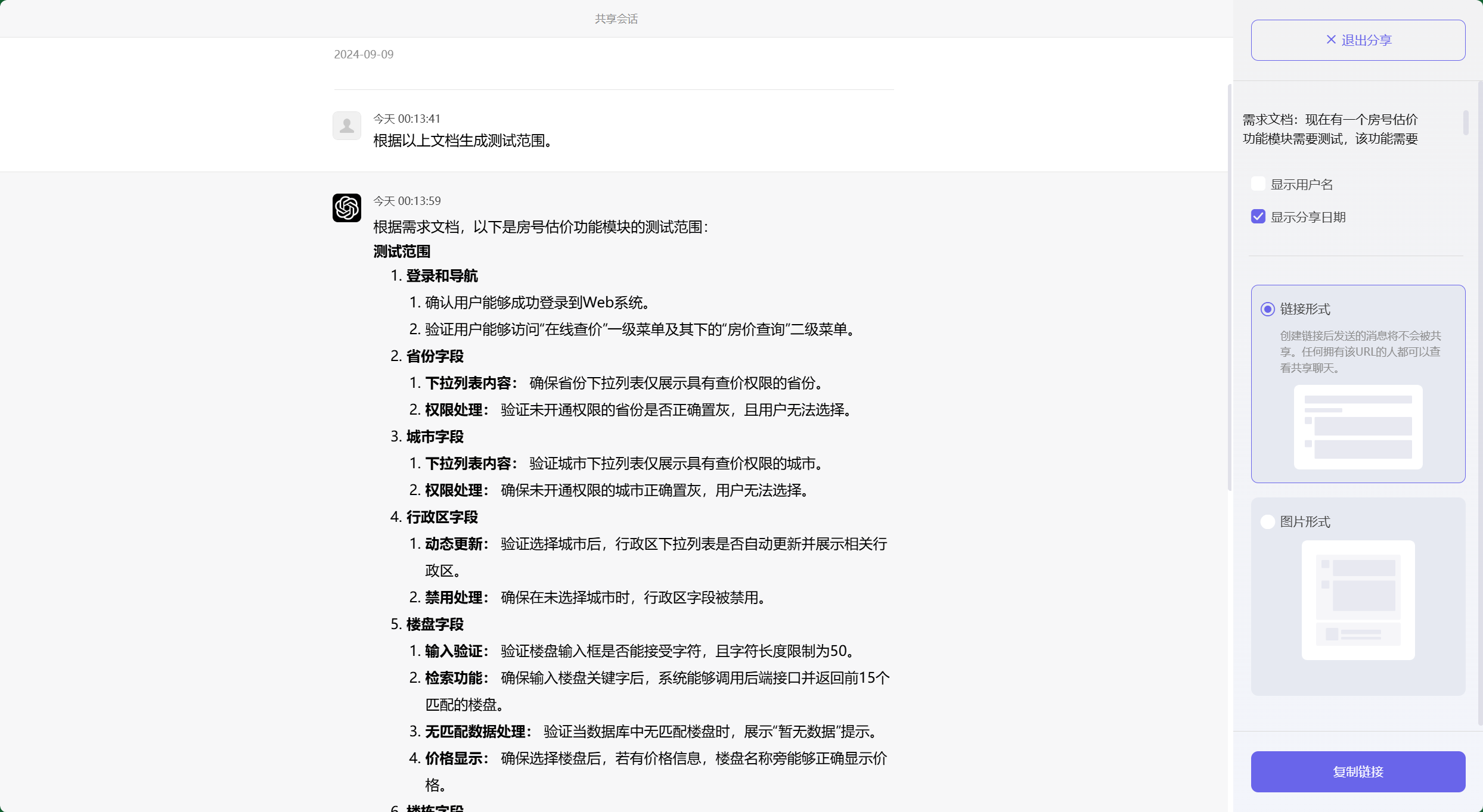Click the user profile avatar icon
1483x812 pixels.
[x=346, y=125]
